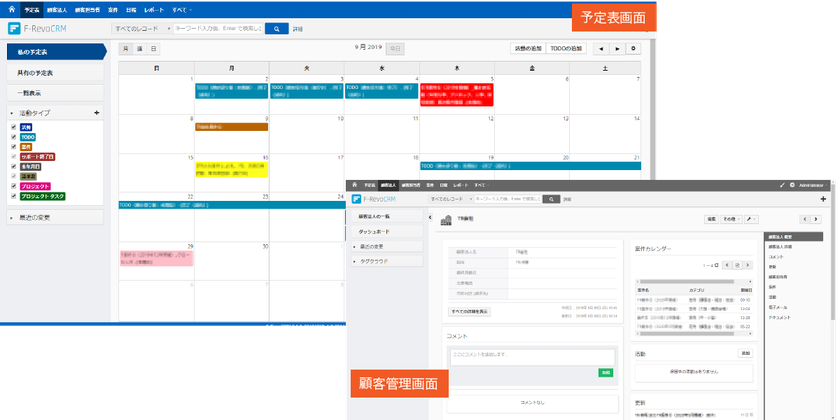Add new activity type with plus icon
Image resolution: width=840 pixels, height=420 pixels.
(96, 113)
